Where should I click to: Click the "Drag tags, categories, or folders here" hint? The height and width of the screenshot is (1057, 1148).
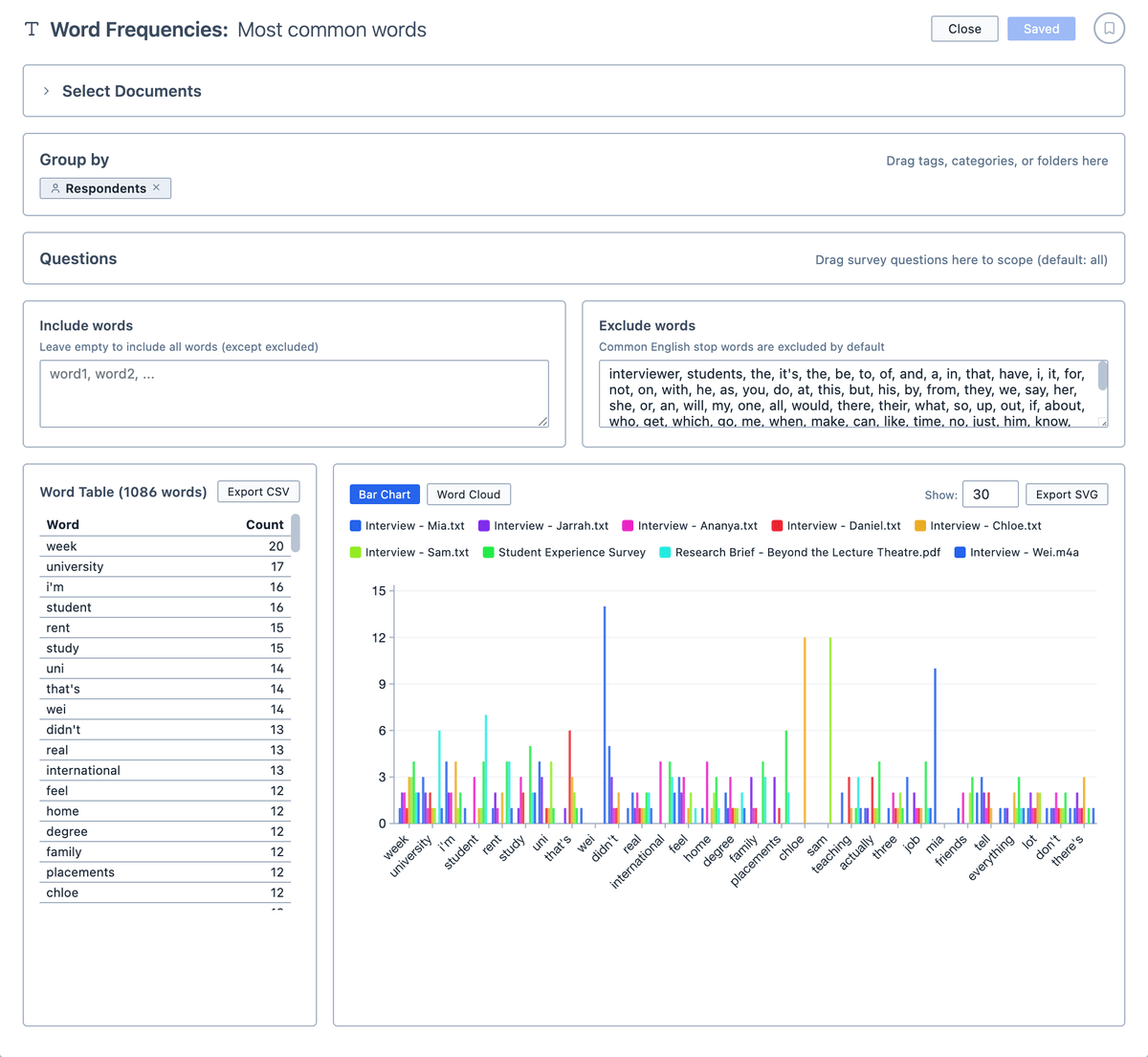[997, 161]
